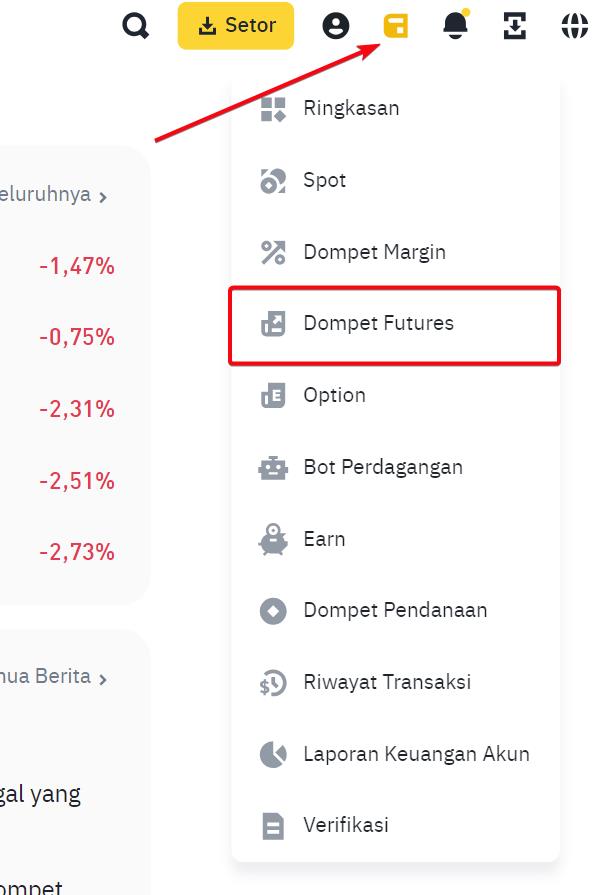Screen dimensions: 606x895
Task: Expand the chevron beside the Berita link
Action: pos(103,678)
